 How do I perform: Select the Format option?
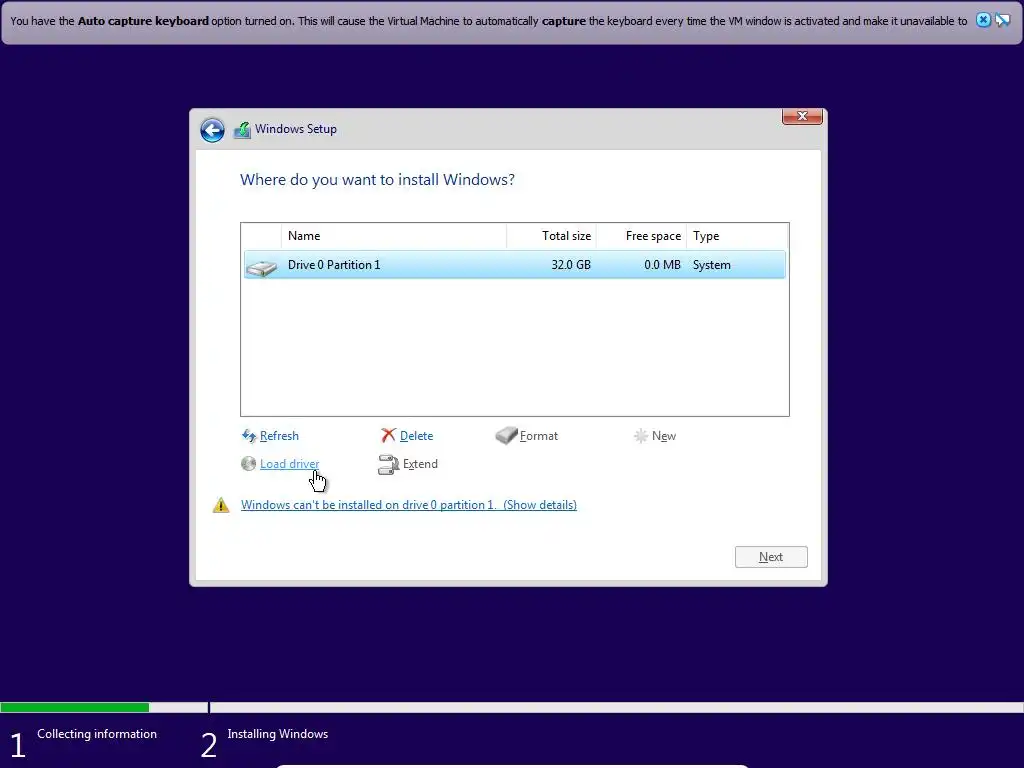click(539, 436)
